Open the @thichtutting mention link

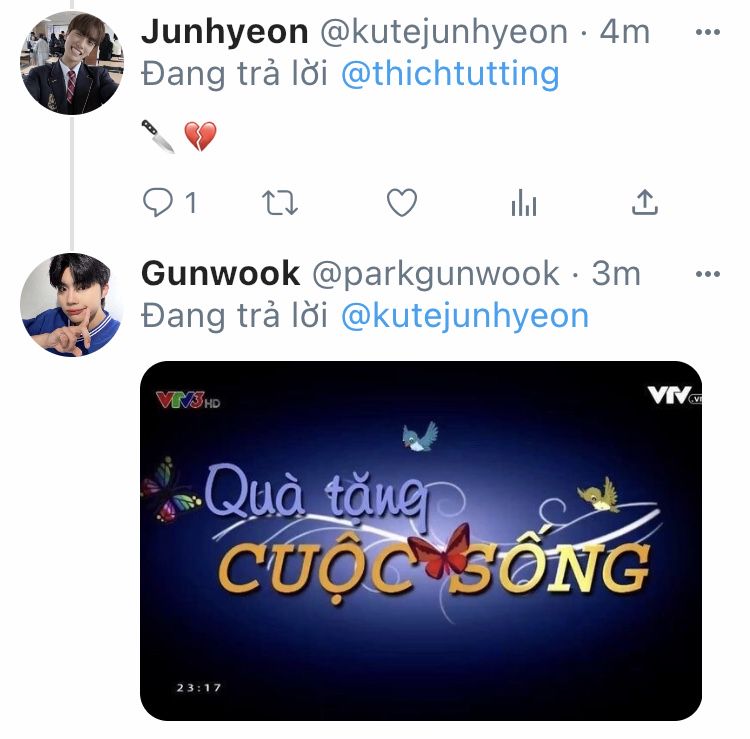tap(450, 74)
